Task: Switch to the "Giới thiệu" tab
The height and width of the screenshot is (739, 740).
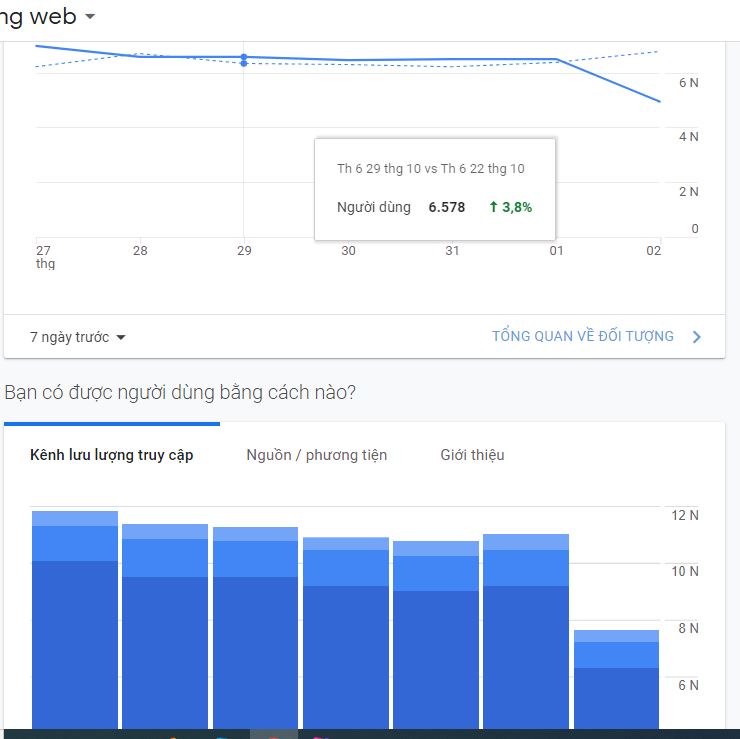Action: point(472,455)
